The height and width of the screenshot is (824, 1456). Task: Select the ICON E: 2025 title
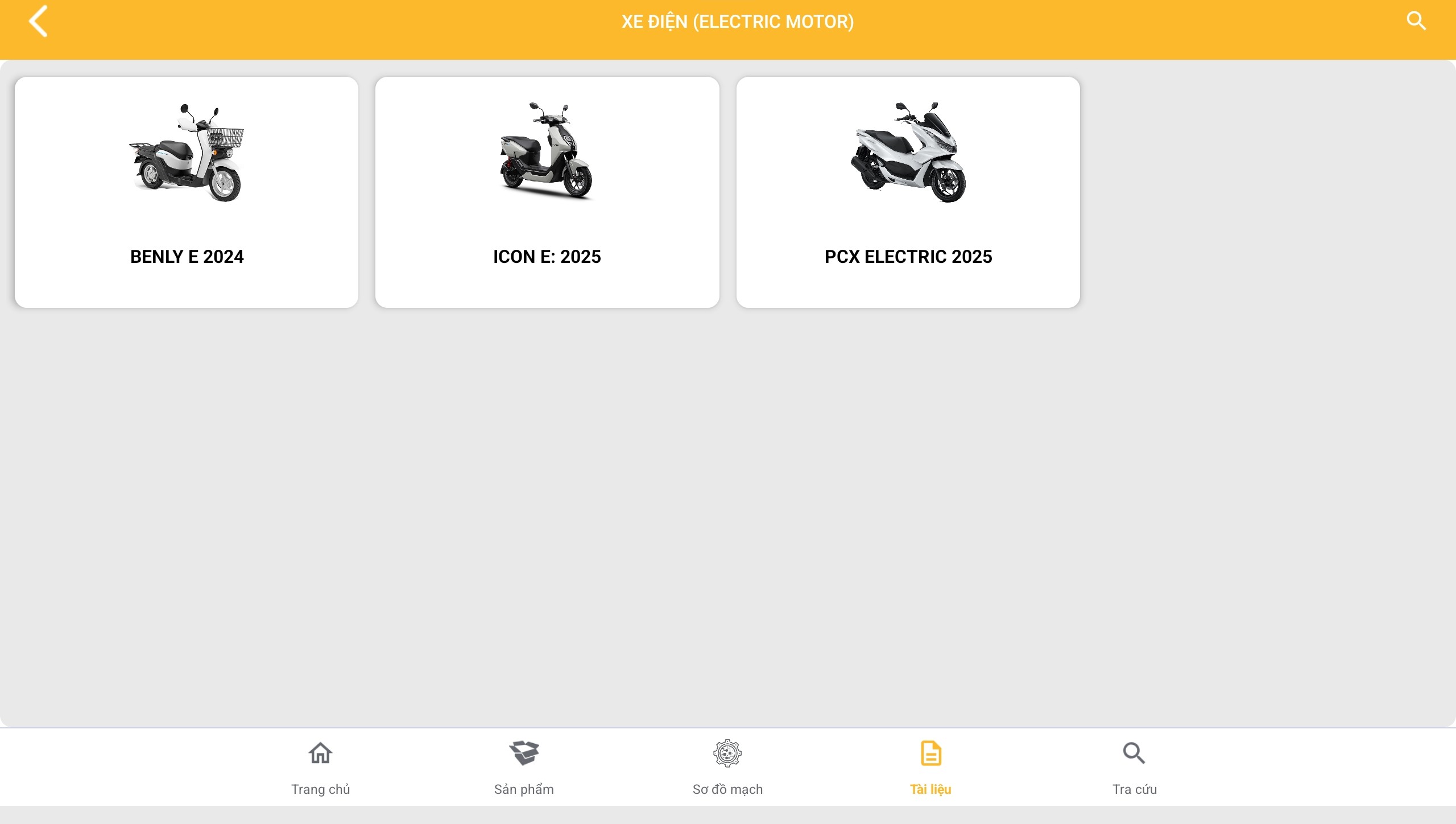pyautogui.click(x=547, y=257)
